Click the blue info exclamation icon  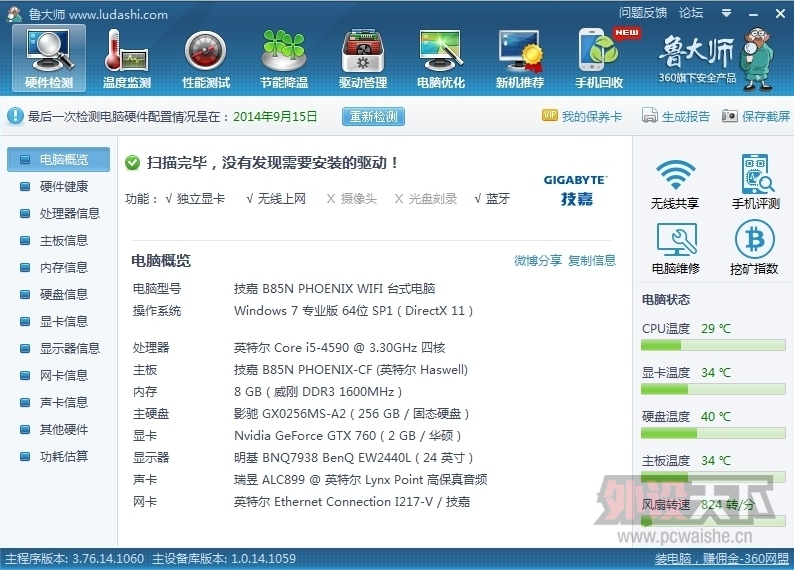click(15, 116)
